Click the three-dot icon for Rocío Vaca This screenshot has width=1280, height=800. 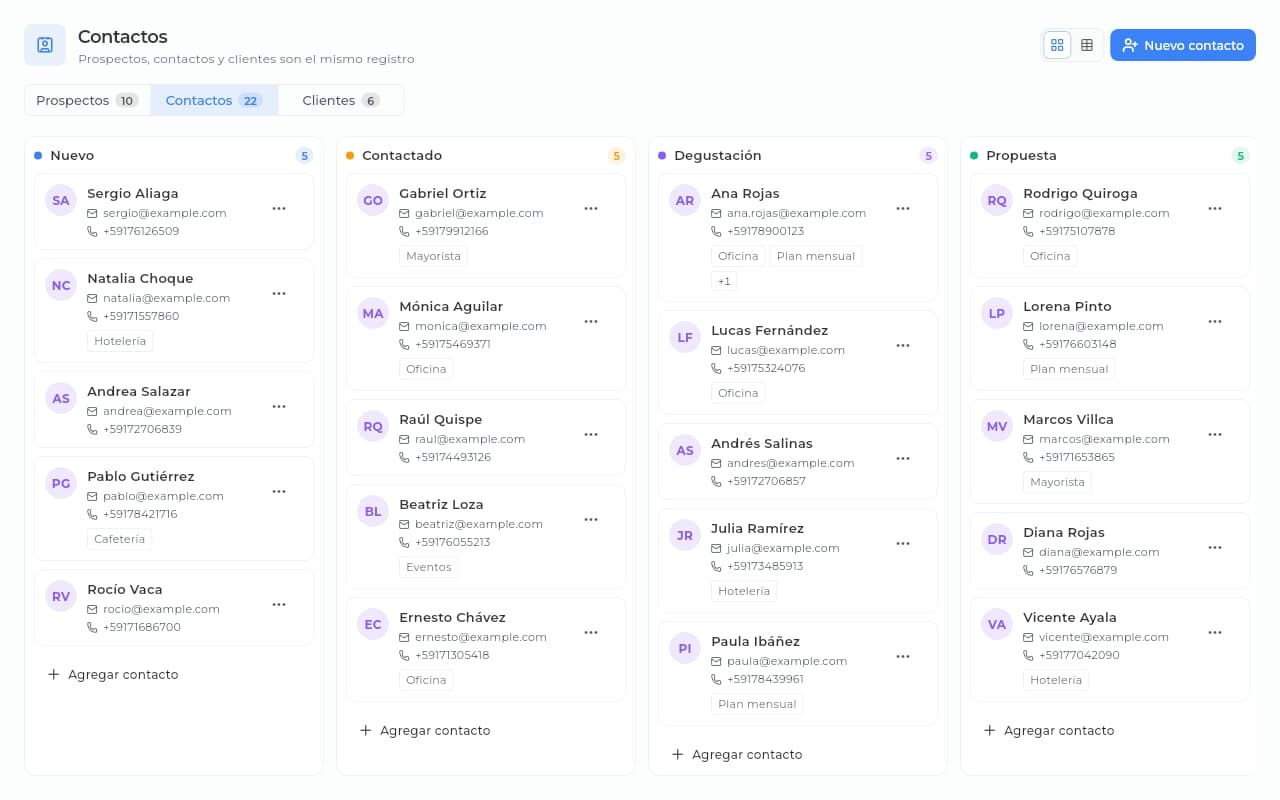(x=279, y=604)
